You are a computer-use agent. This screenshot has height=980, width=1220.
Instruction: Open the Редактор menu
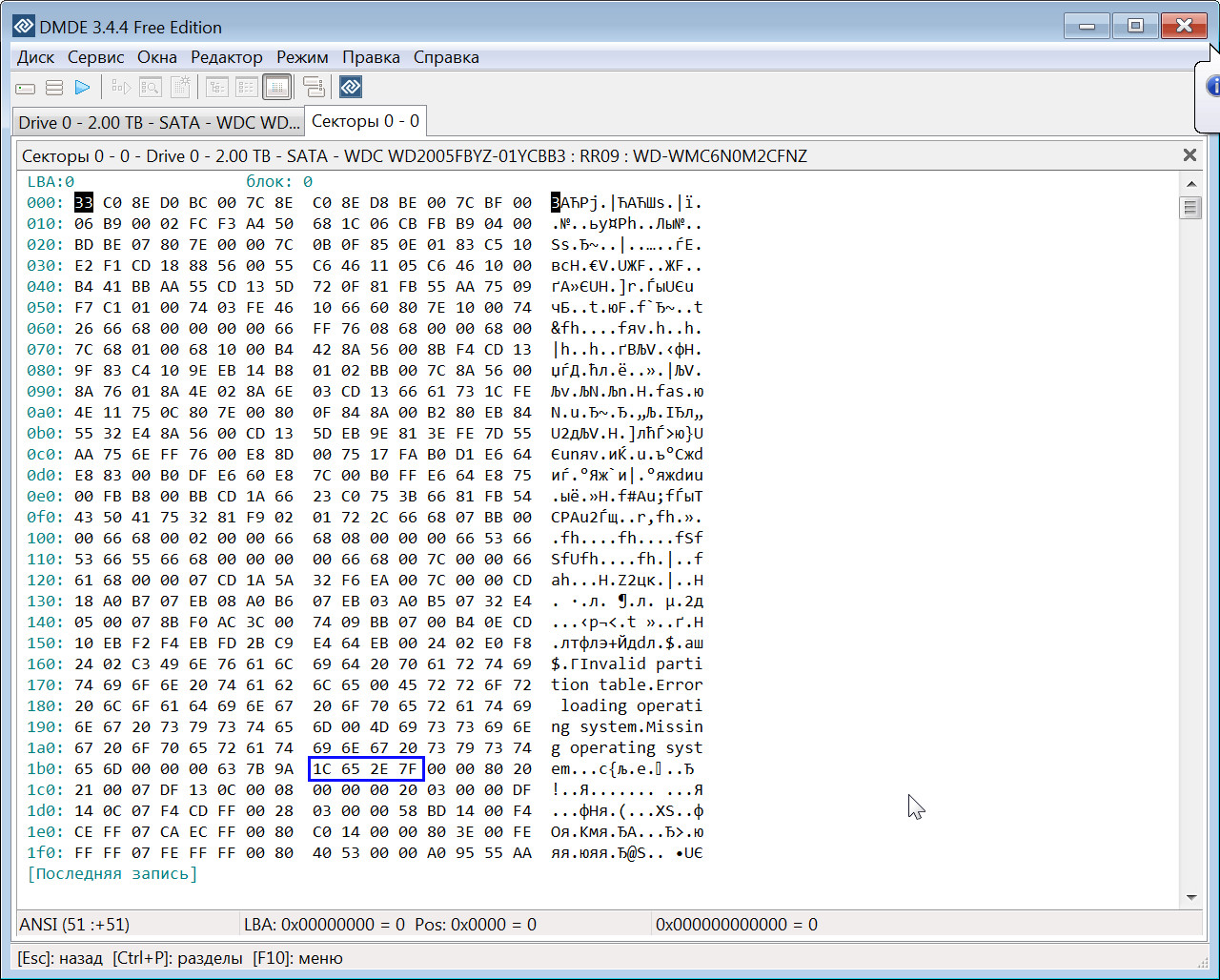tap(226, 57)
